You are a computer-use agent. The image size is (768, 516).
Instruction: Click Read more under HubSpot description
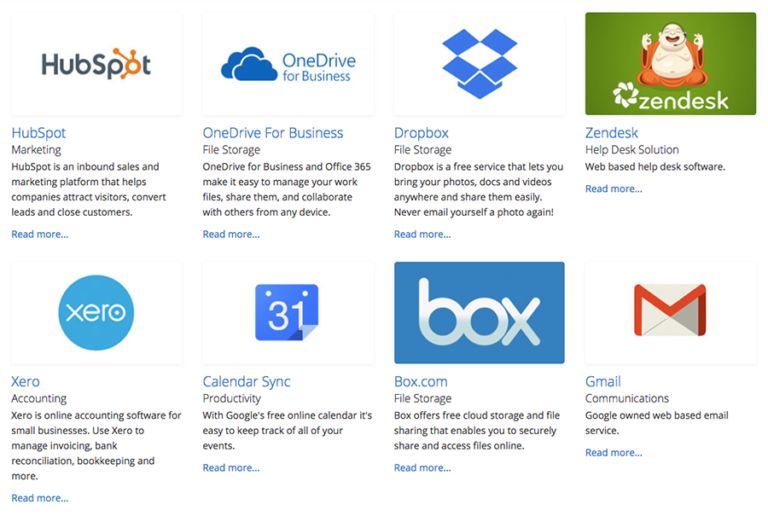tap(40, 234)
